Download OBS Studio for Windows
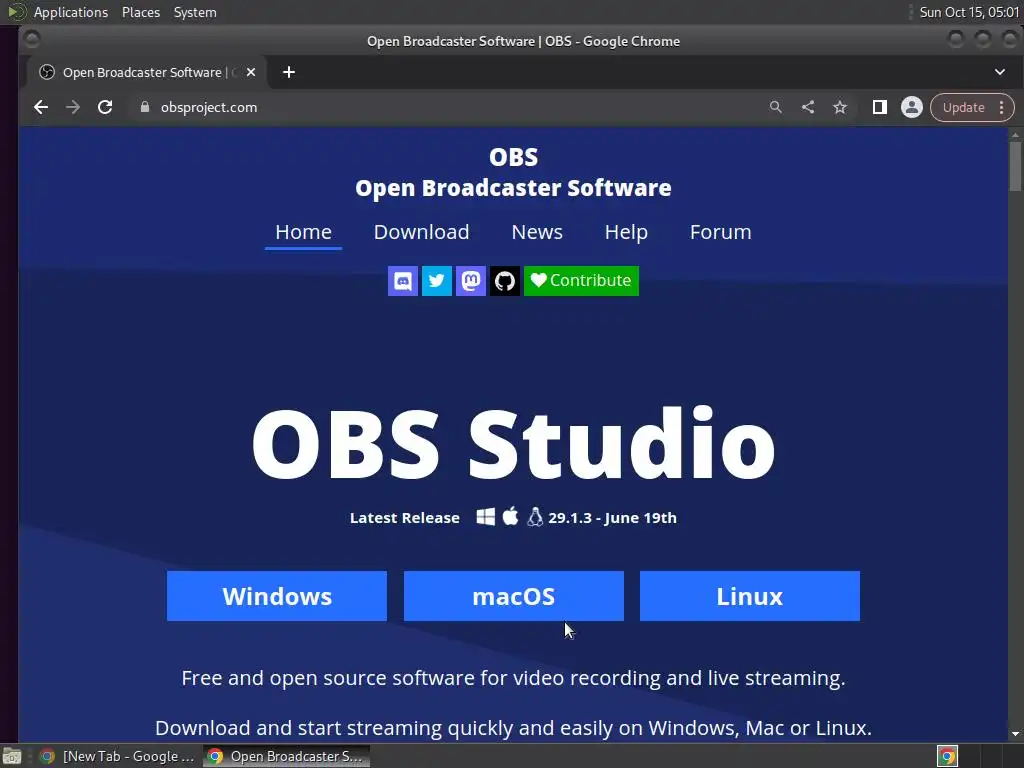Image resolution: width=1024 pixels, height=768 pixels. click(x=277, y=596)
